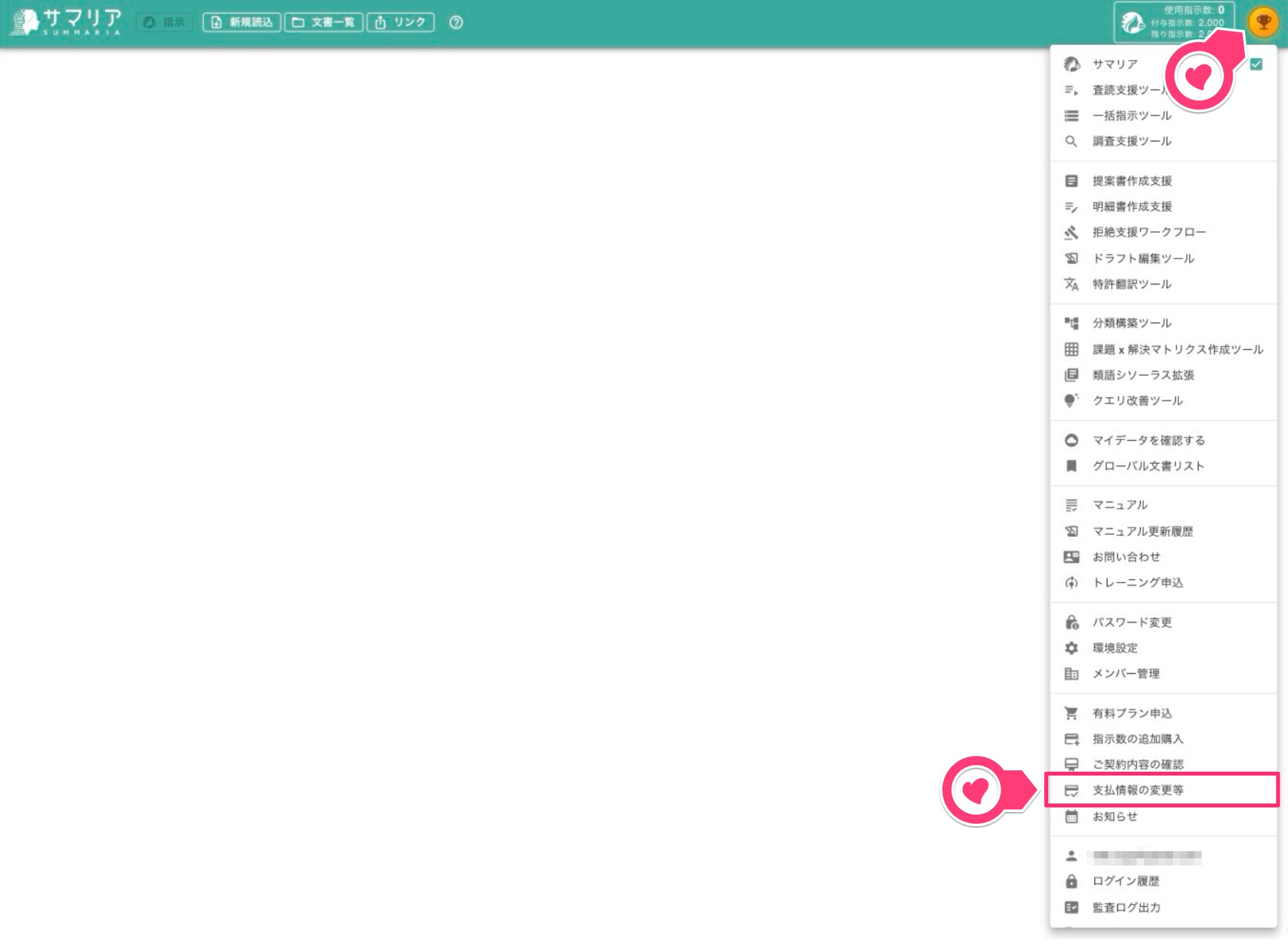Choose 支払情報の変更等 in the menu
The image size is (1288, 945).
[x=1162, y=790]
